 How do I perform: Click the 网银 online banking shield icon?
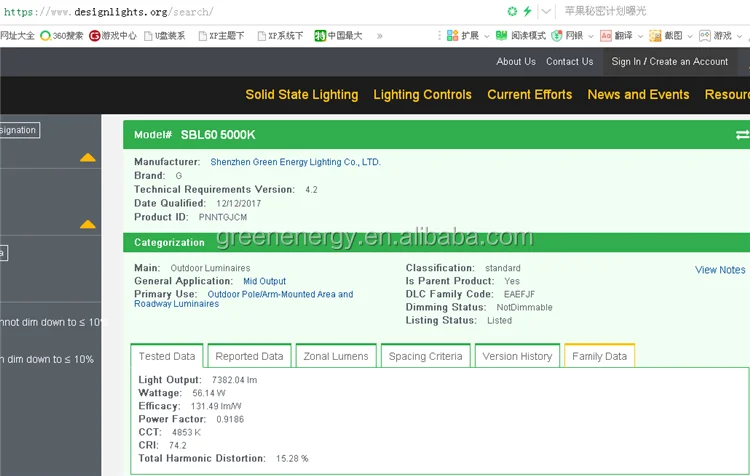tap(556, 36)
